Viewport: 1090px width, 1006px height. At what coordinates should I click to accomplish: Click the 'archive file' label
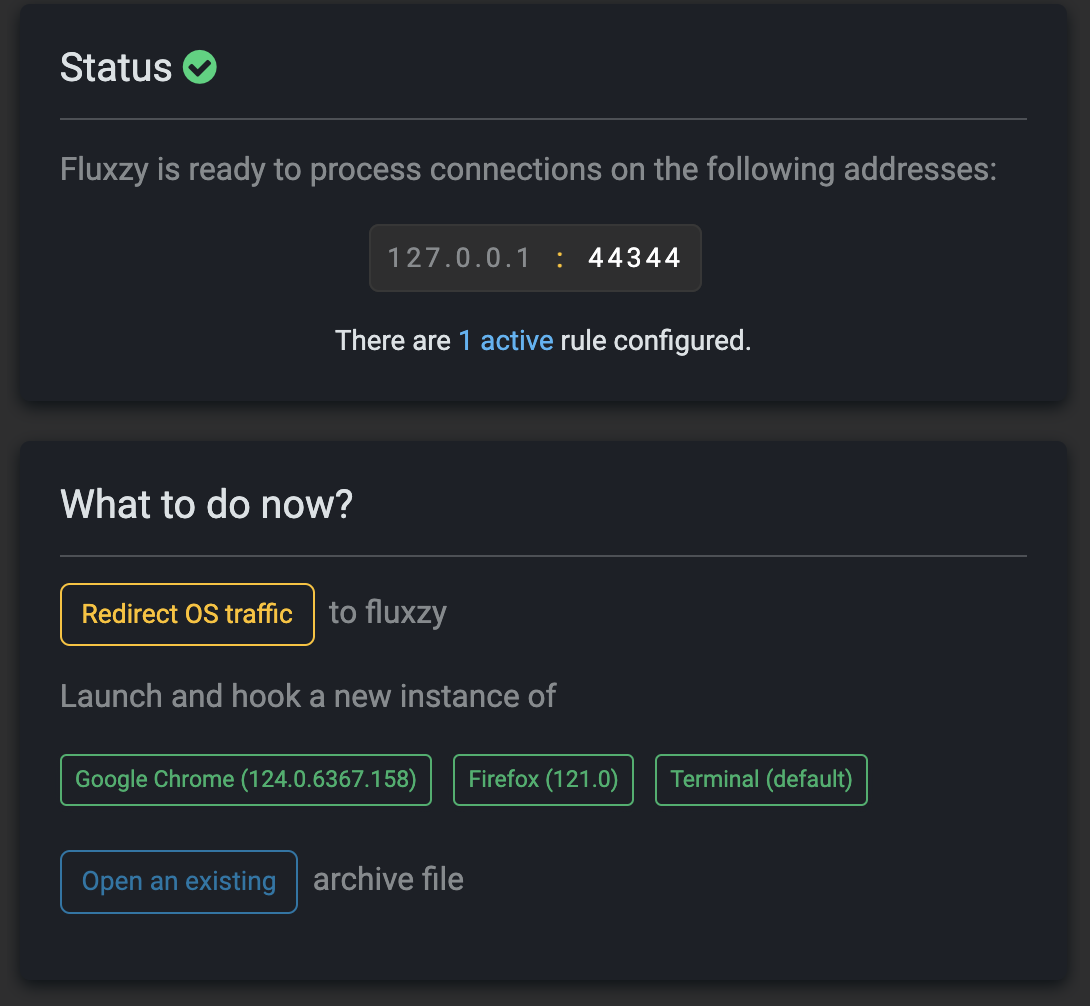pyautogui.click(x=388, y=879)
